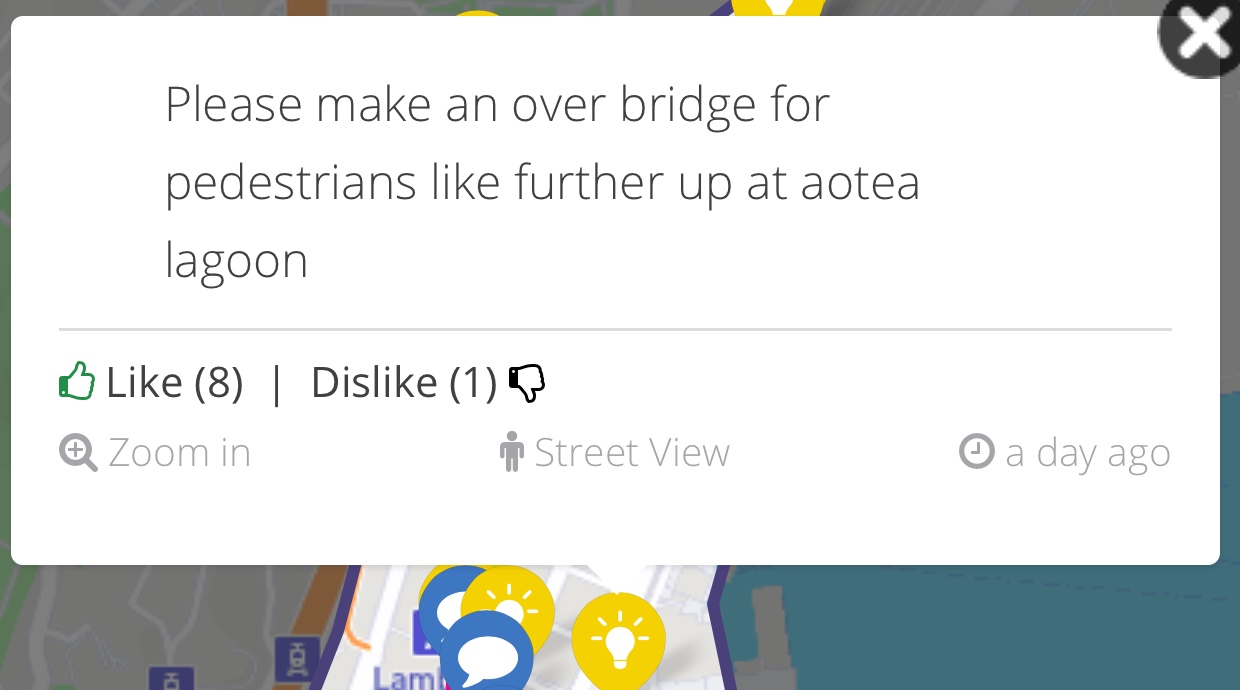Click the over bridge comment text
Screen dimensions: 1240x690
click(x=542, y=182)
